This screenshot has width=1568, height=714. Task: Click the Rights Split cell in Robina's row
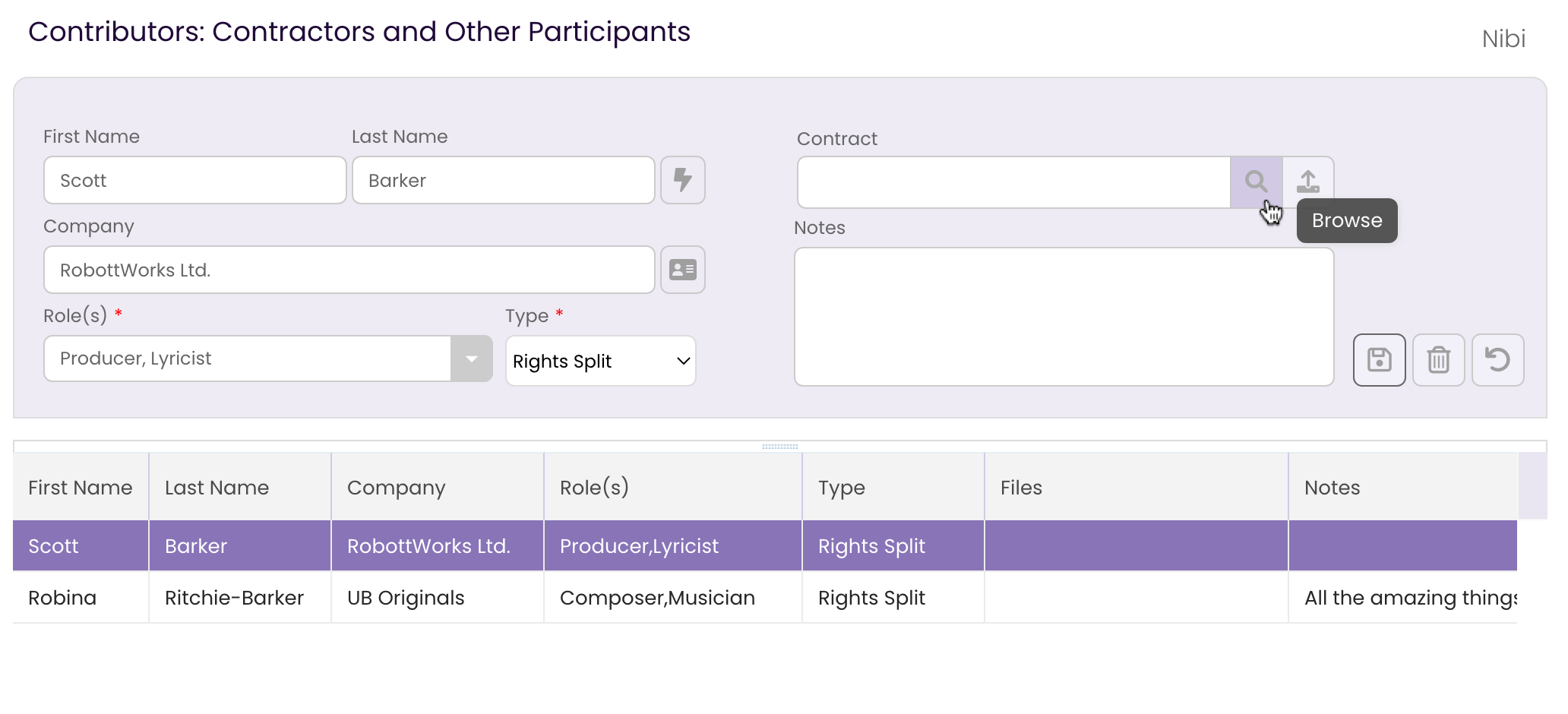point(893,597)
